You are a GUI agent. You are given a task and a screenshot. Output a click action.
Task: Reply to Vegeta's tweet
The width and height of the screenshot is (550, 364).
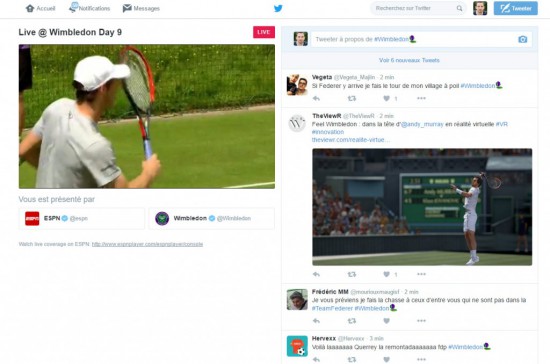pos(316,99)
